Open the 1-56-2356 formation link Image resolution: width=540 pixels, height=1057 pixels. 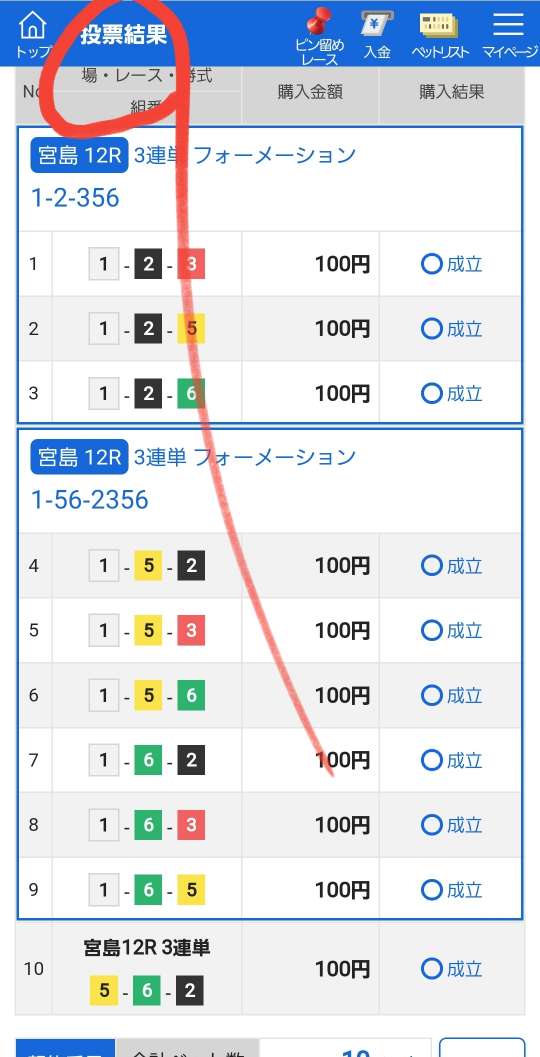click(90, 500)
